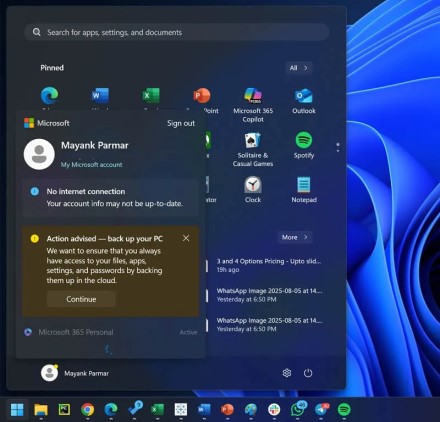Open the pinned Edge app in Start
Viewport: 440px width, 422px height.
point(50,96)
